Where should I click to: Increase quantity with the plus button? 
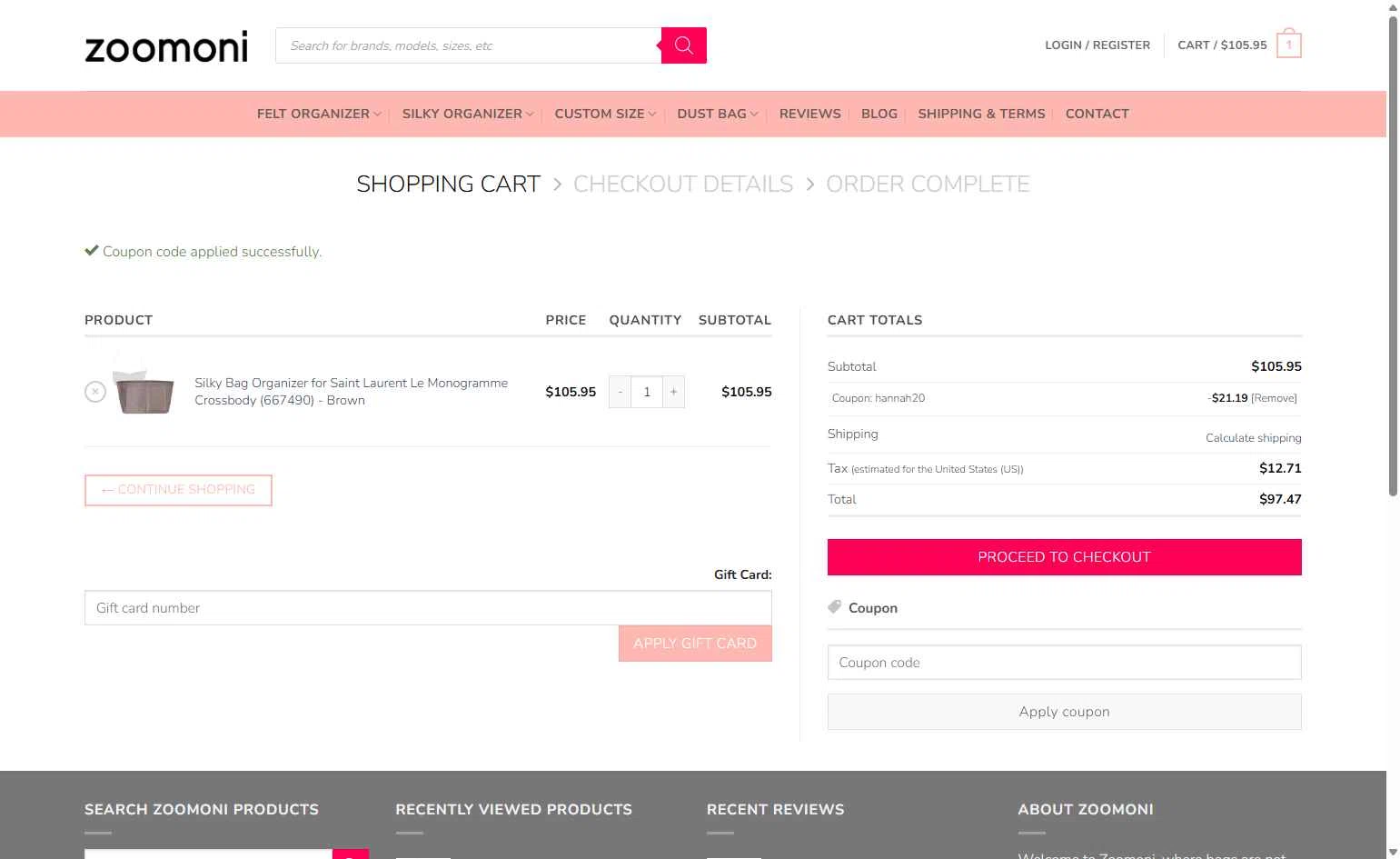673,392
